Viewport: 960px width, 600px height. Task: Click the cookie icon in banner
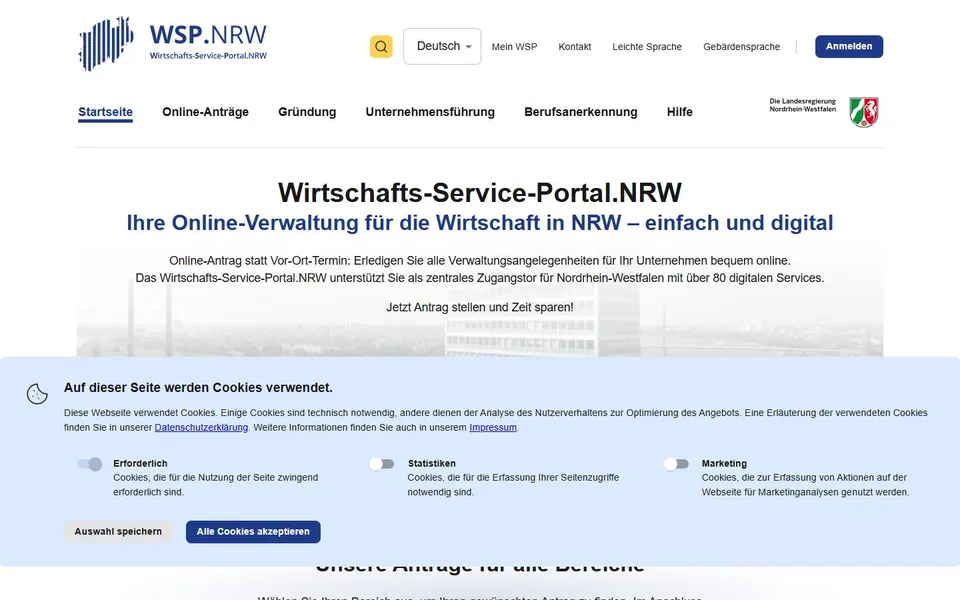click(37, 394)
